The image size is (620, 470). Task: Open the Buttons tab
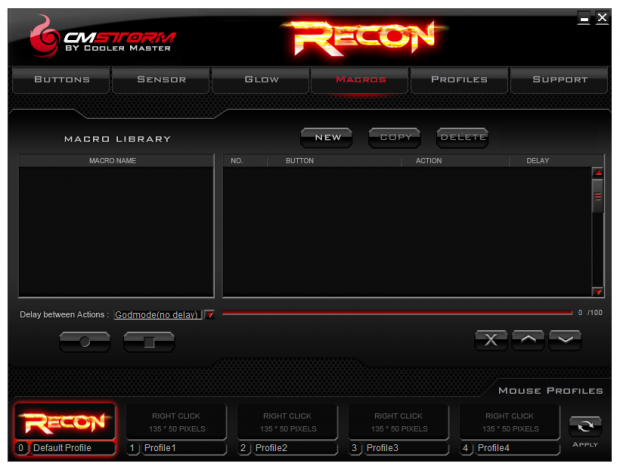[x=61, y=79]
